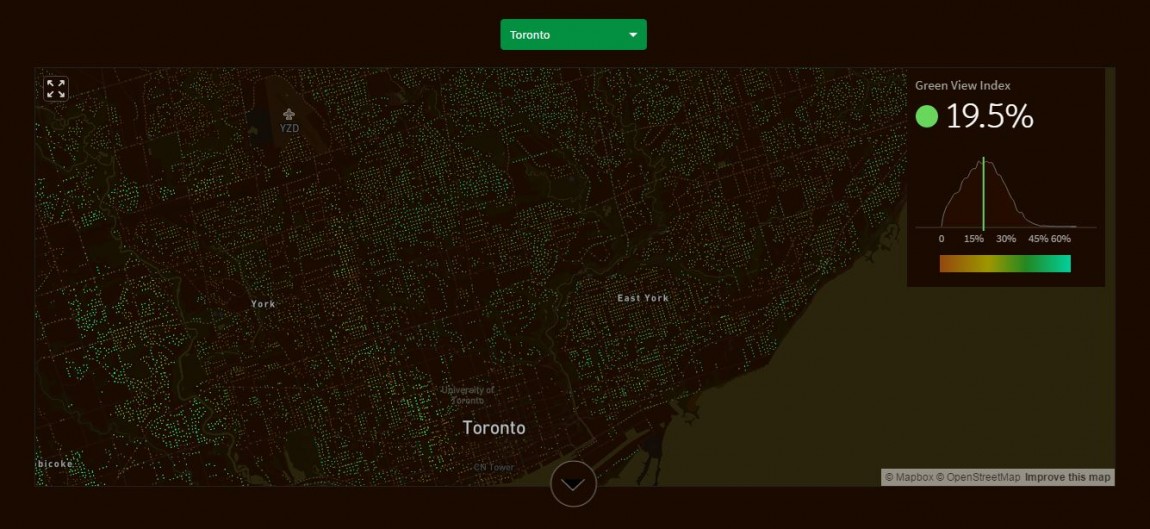The image size is (1150, 529).
Task: Click the 15% tick label on histogram axis
Action: point(973,239)
